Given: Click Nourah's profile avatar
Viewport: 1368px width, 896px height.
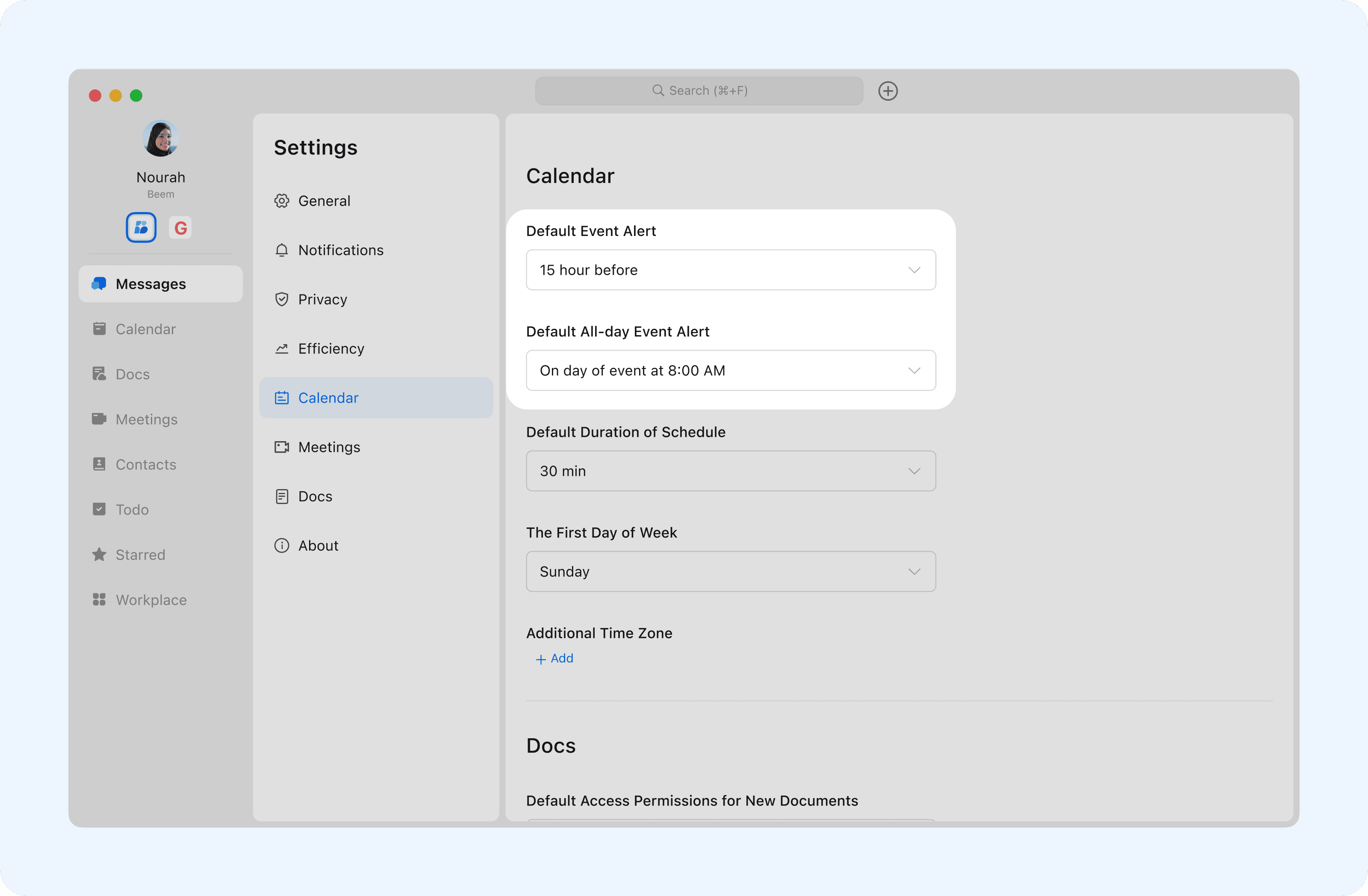Looking at the screenshot, I should click(160, 139).
